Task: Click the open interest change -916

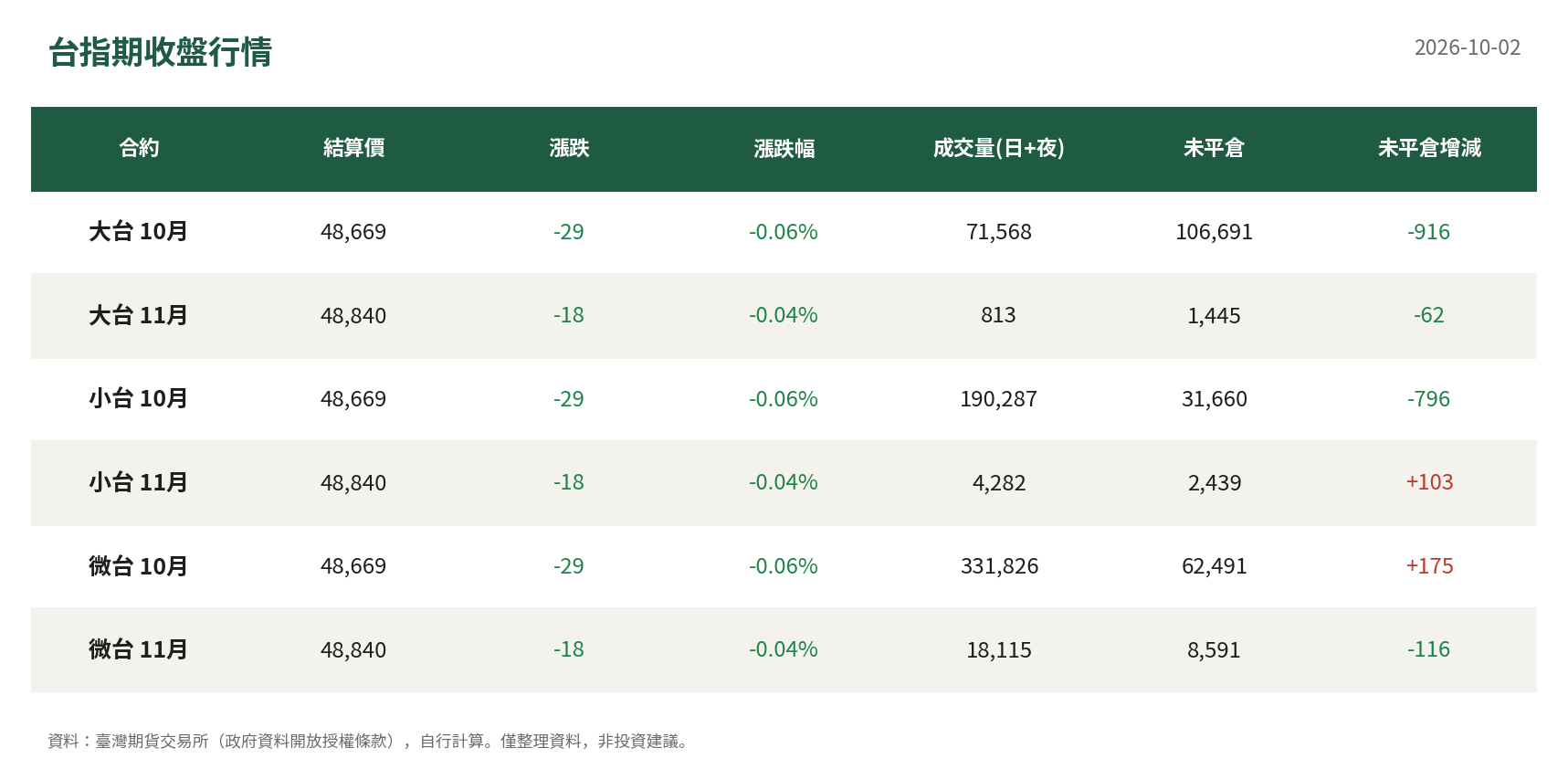Action: coord(1429,232)
